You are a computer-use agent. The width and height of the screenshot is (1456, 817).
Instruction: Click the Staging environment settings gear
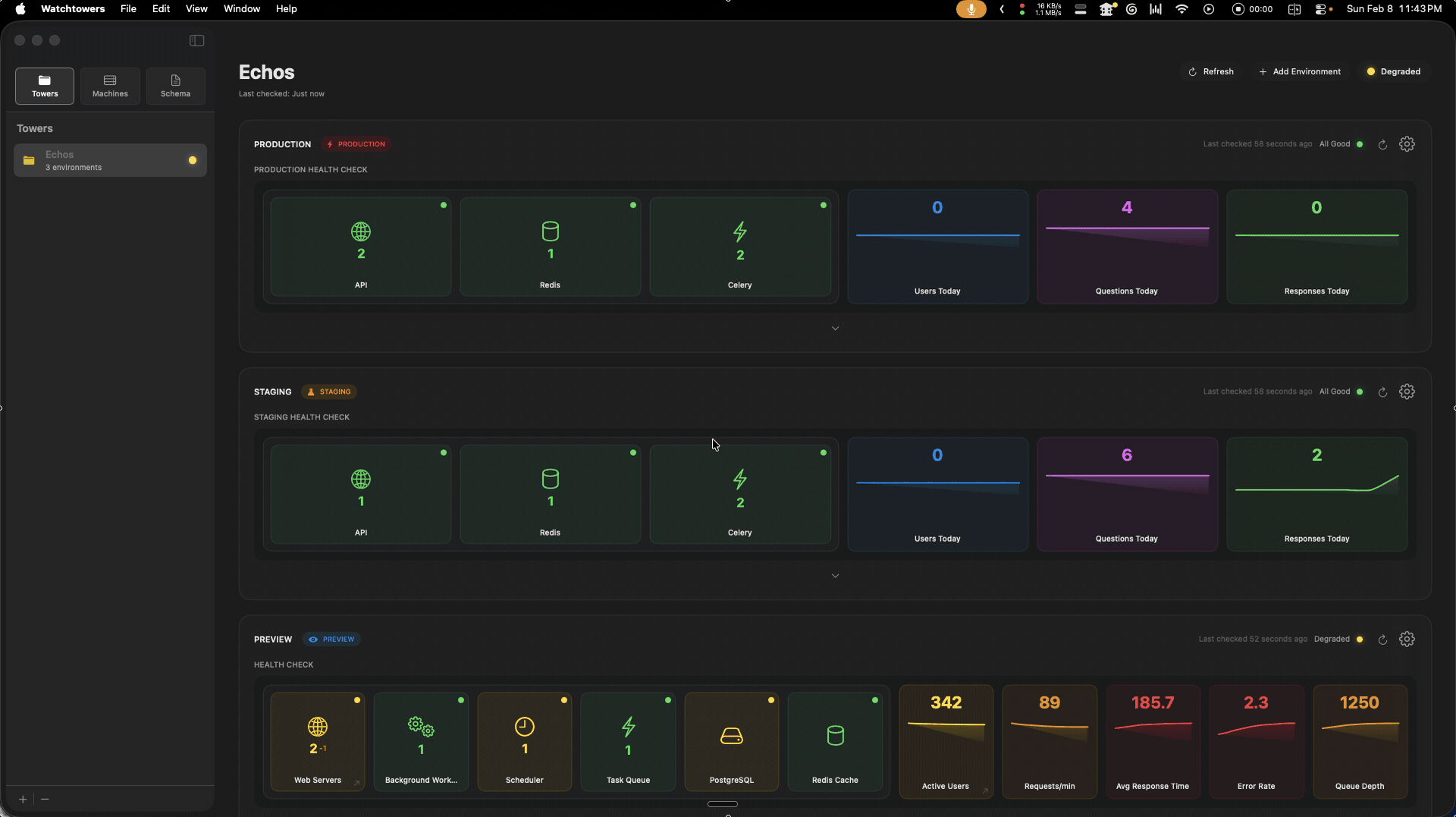(1407, 391)
